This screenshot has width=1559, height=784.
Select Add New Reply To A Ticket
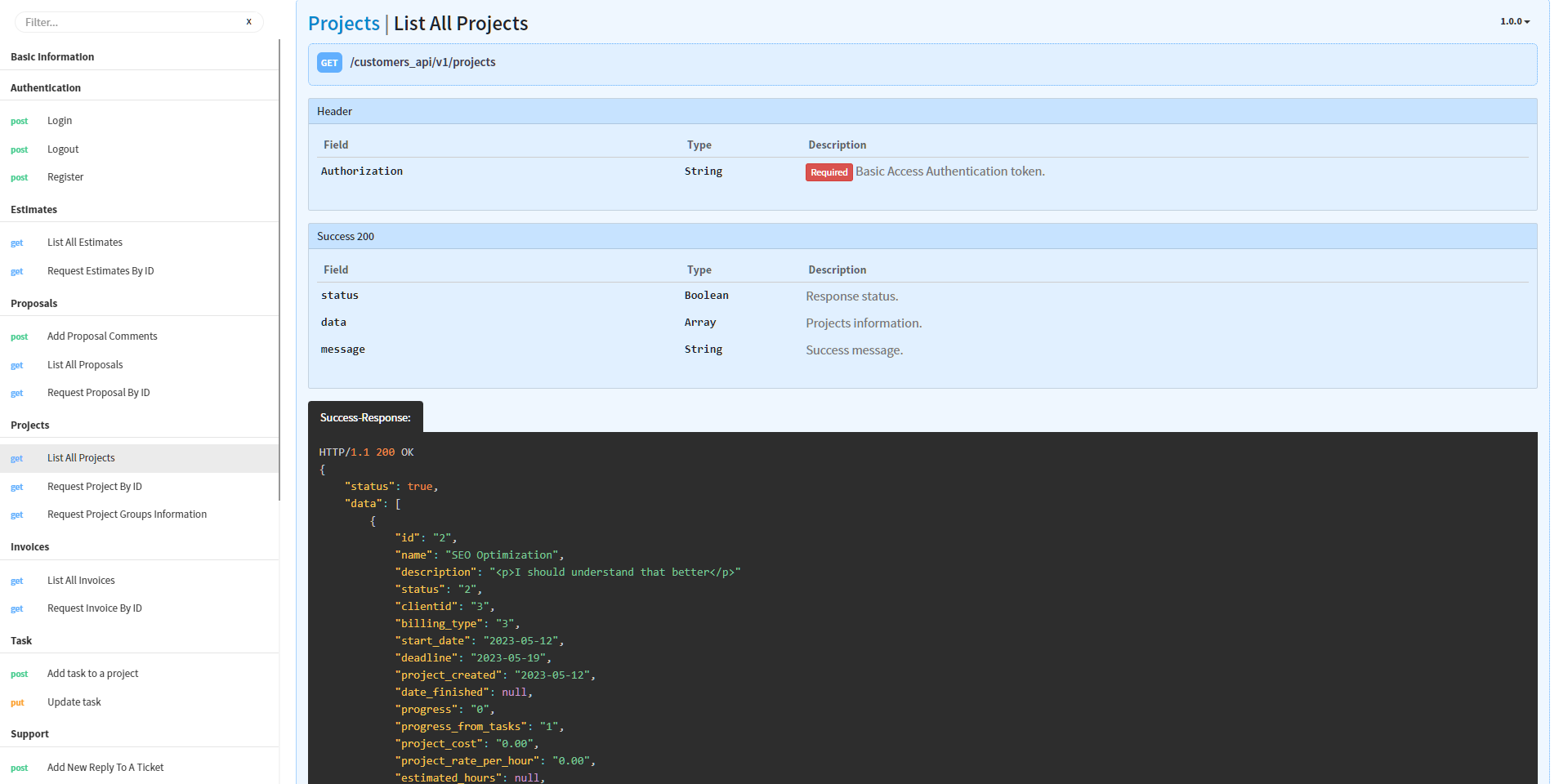tap(105, 767)
